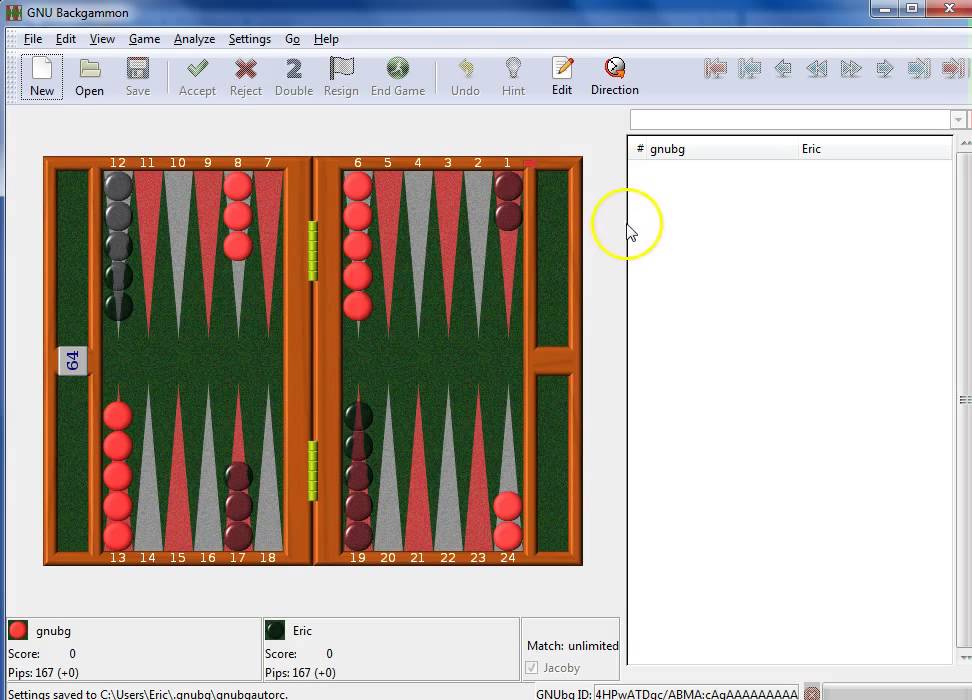Open the Game menu
Viewport: 972px width, 700px height.
coord(144,39)
